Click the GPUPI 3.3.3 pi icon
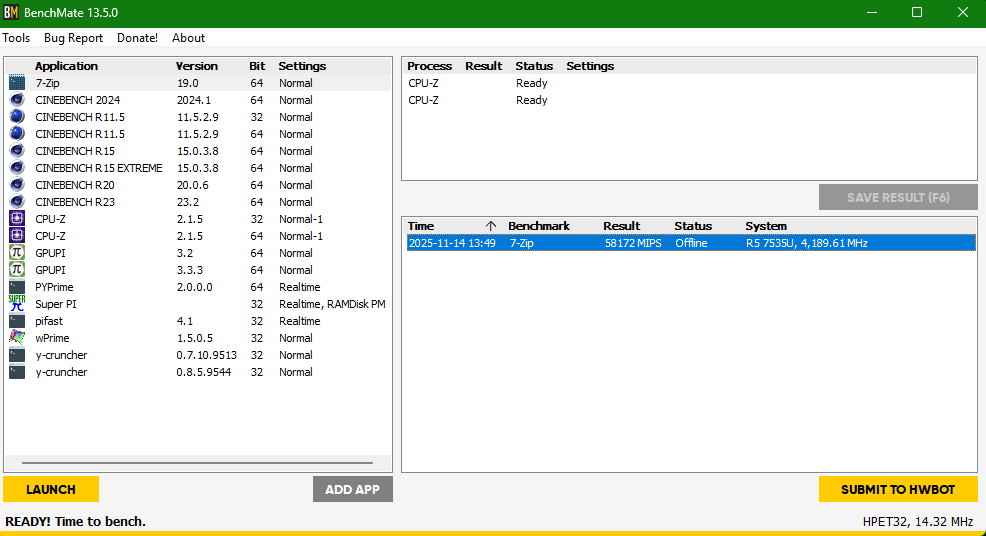This screenshot has height=536, width=986. [x=17, y=270]
